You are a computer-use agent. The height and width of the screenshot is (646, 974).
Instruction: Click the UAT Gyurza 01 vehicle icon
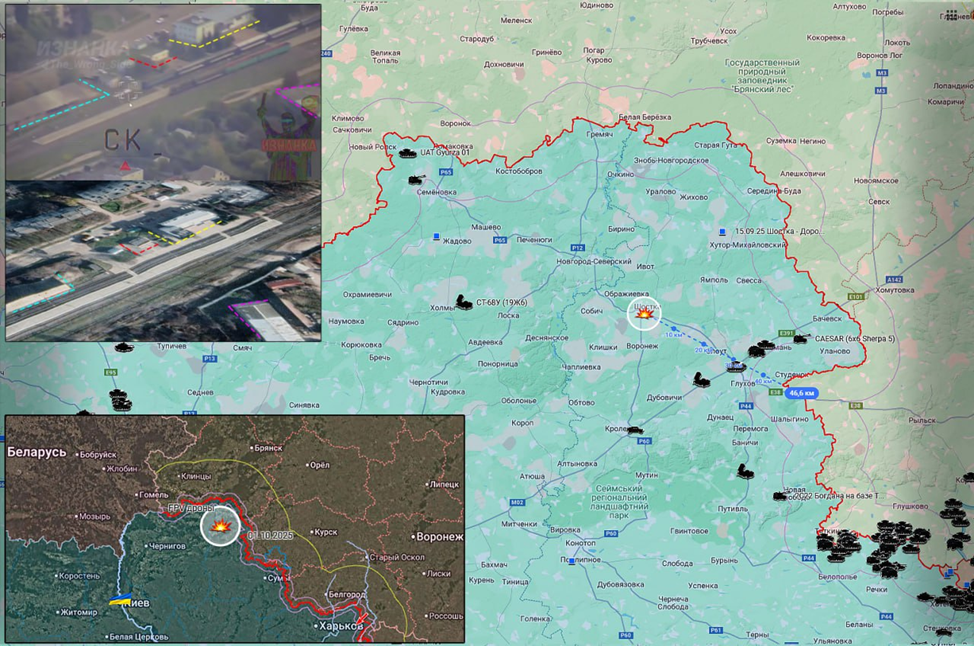tap(408, 154)
